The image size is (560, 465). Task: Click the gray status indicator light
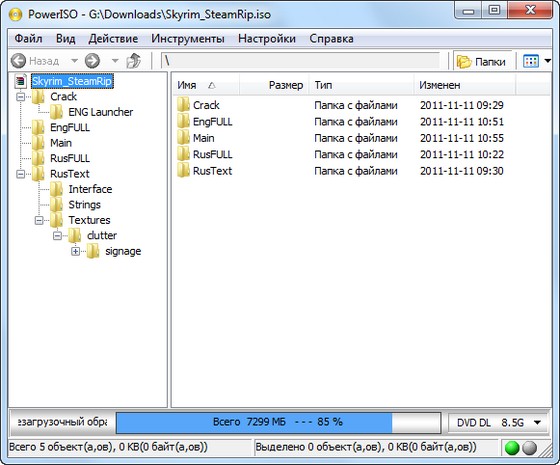click(530, 448)
